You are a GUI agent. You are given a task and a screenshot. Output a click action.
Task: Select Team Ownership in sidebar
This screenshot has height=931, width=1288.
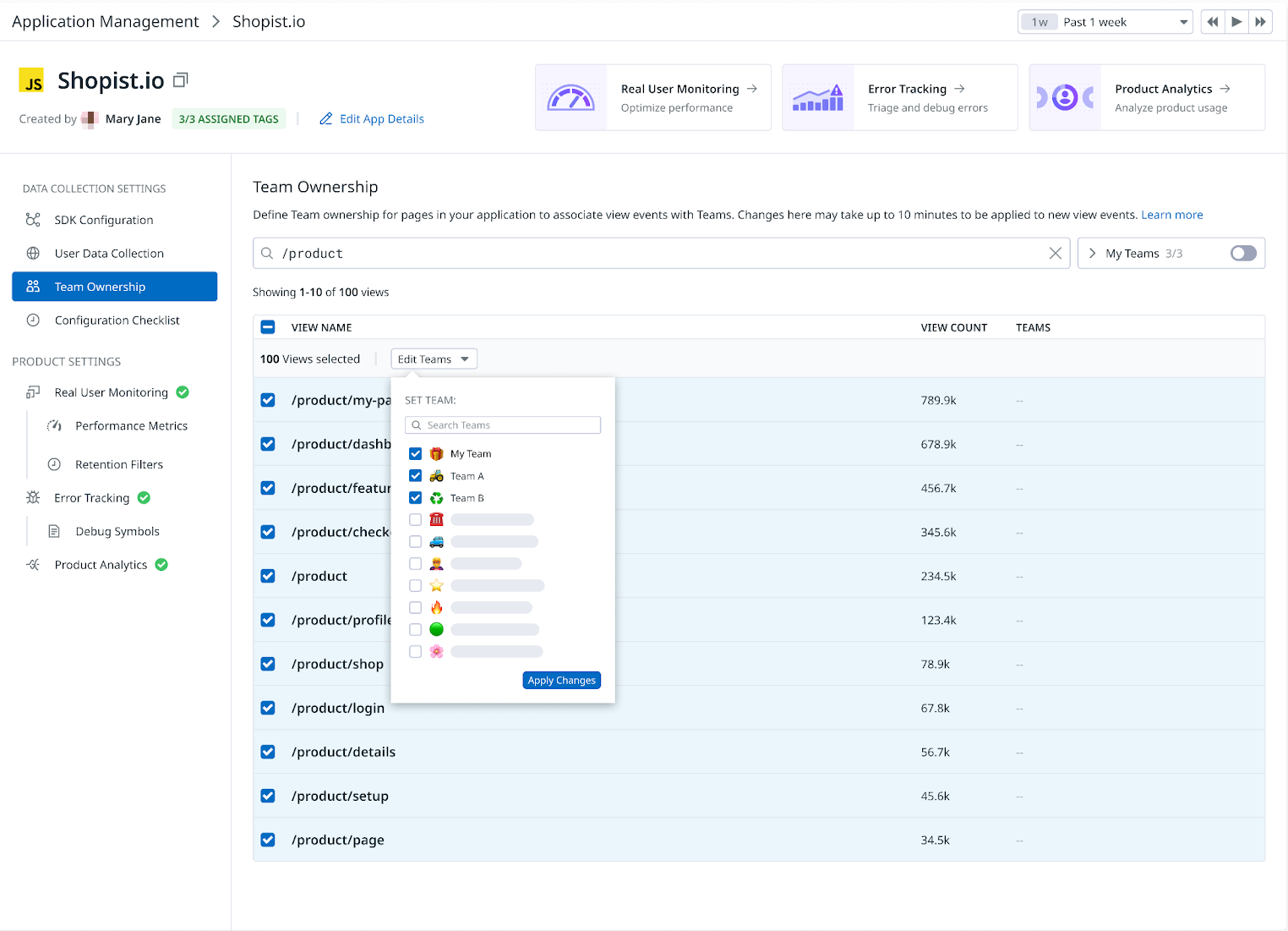tap(115, 287)
